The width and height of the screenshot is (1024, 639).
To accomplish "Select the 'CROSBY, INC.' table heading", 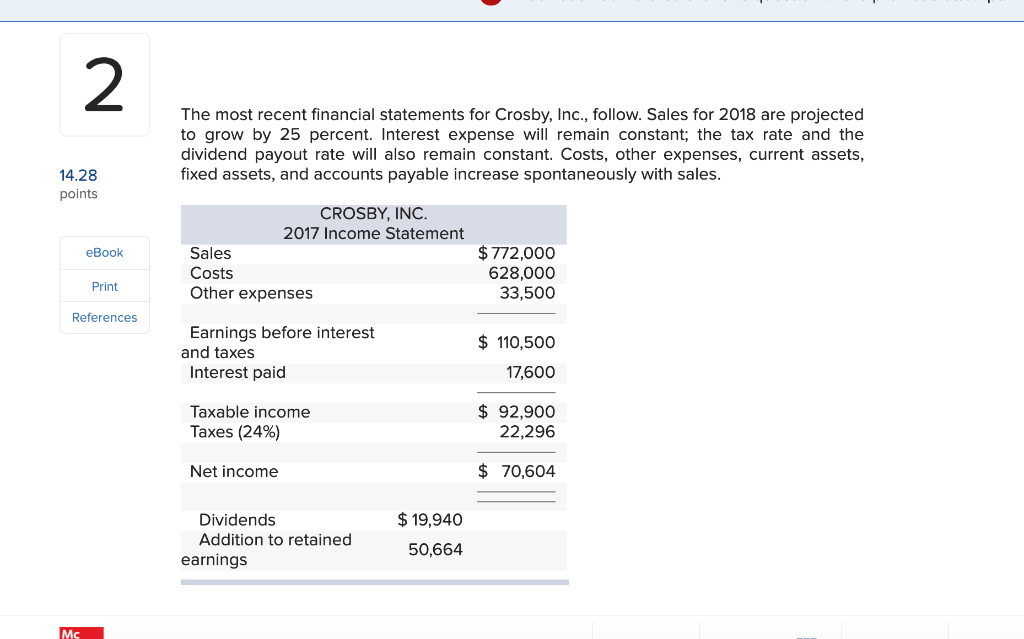I will point(374,214).
